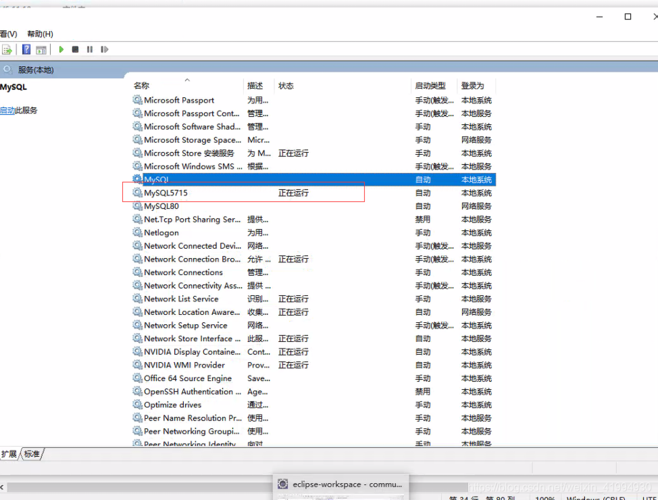Click the Restart Service toolbar icon
Viewport: 658px width, 500px height.
[104, 50]
